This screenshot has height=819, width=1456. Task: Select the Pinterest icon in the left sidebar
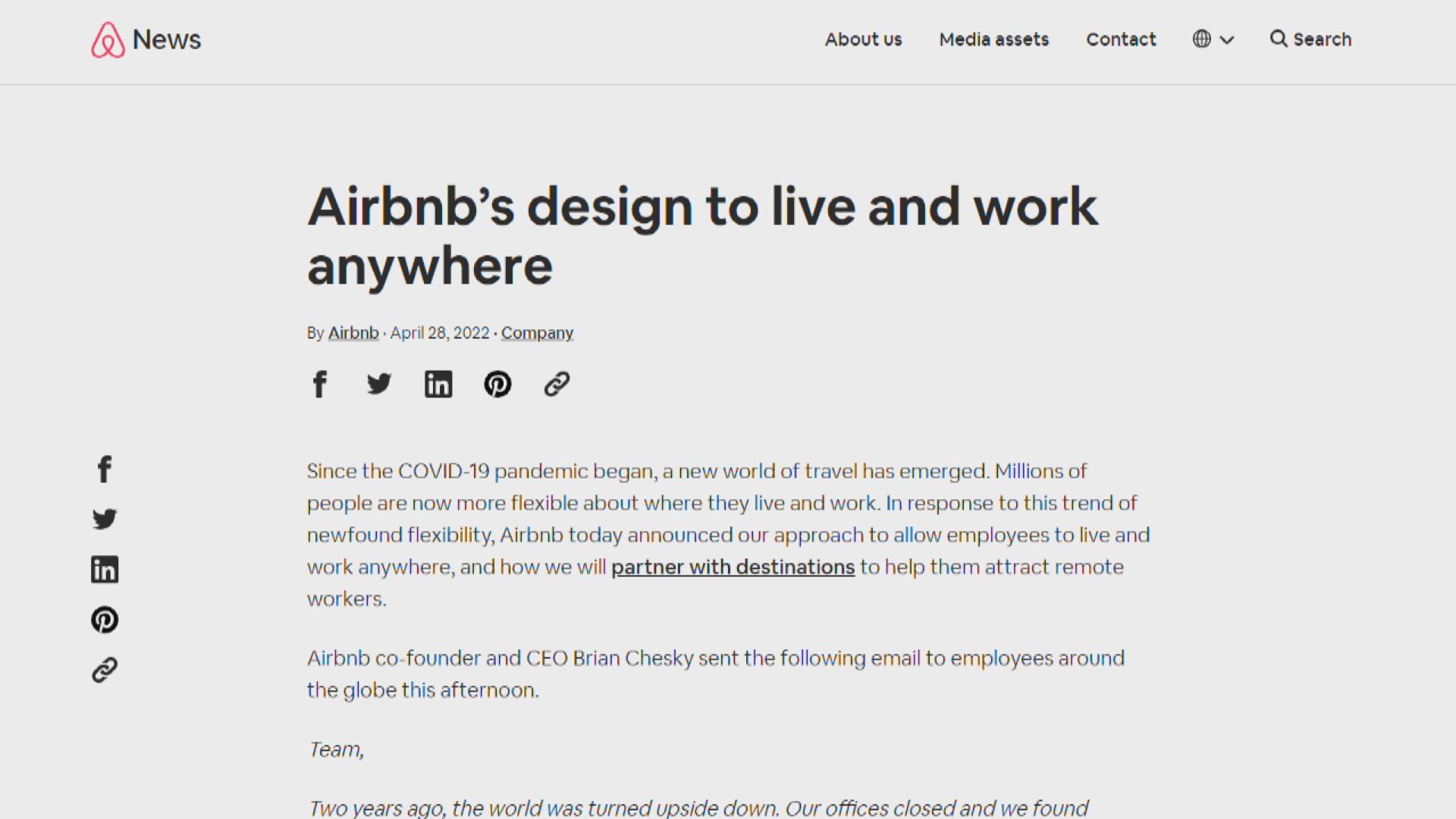pos(104,620)
